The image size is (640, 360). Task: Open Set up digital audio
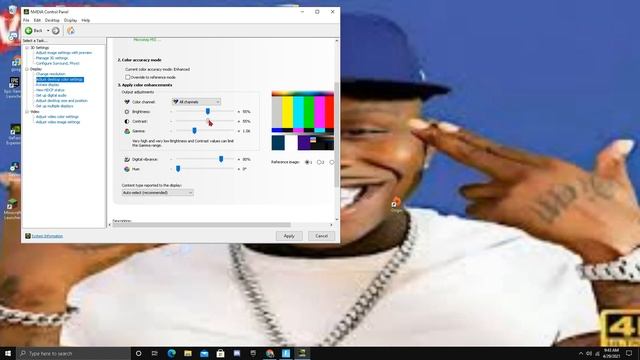(x=51, y=95)
